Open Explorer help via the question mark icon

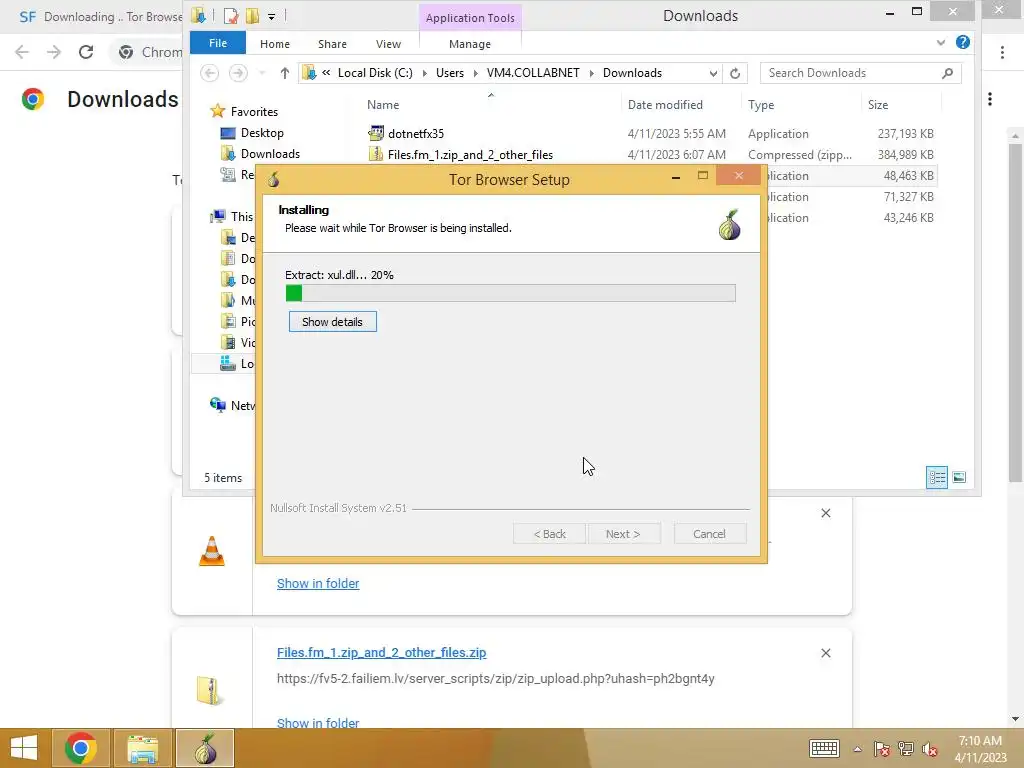point(963,42)
